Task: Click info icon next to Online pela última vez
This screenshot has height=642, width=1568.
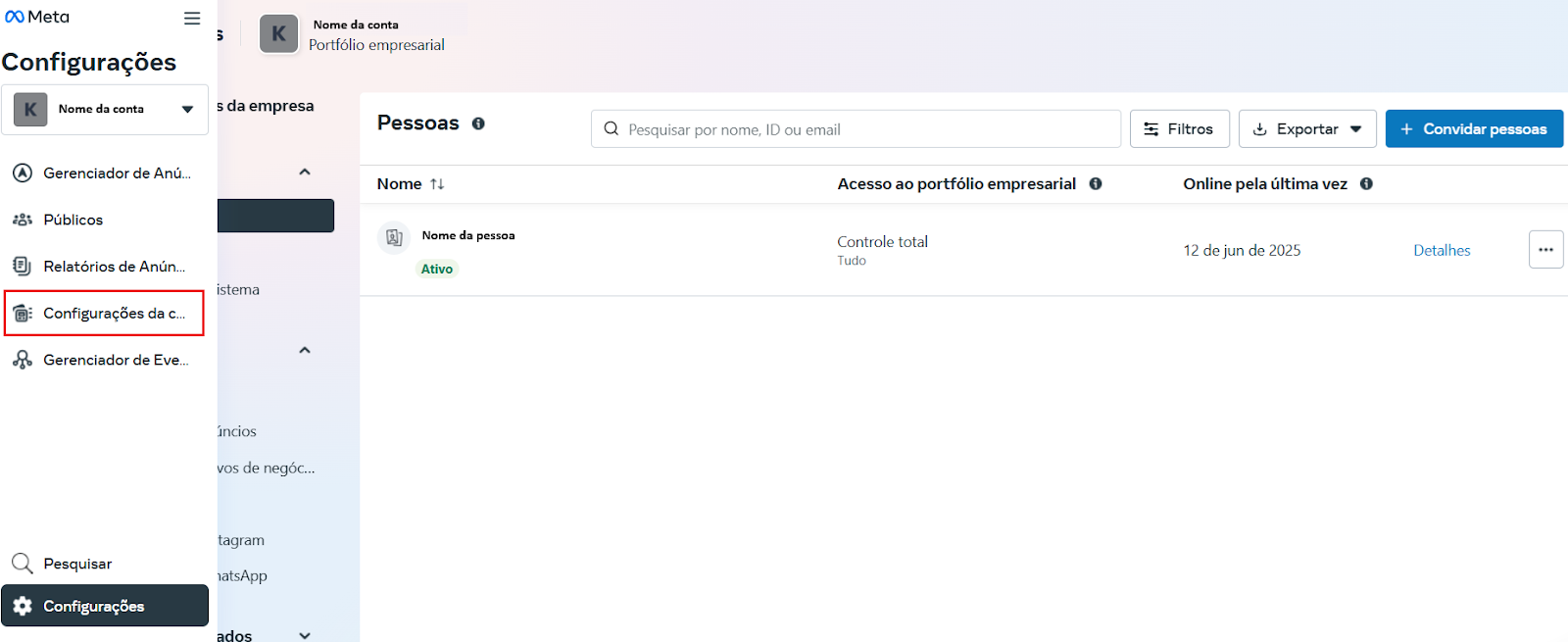Action: 1366,184
